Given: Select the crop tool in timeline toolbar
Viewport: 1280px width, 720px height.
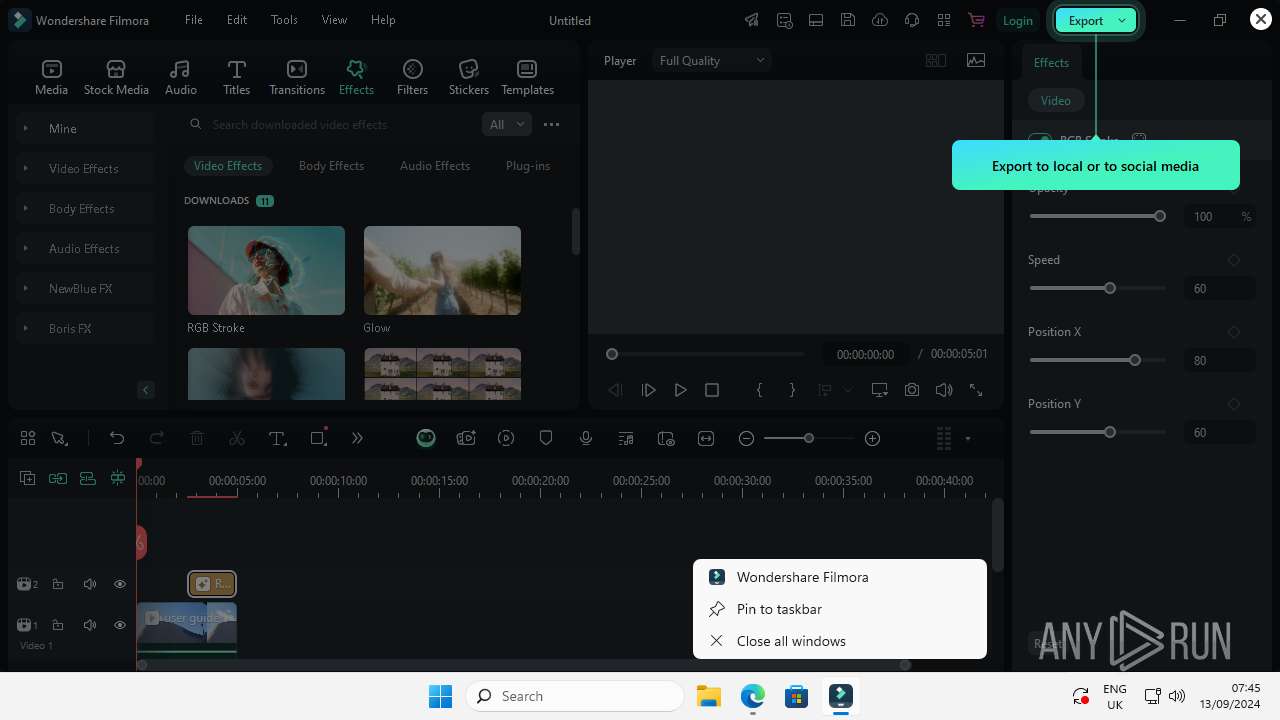Looking at the screenshot, I should [319, 438].
